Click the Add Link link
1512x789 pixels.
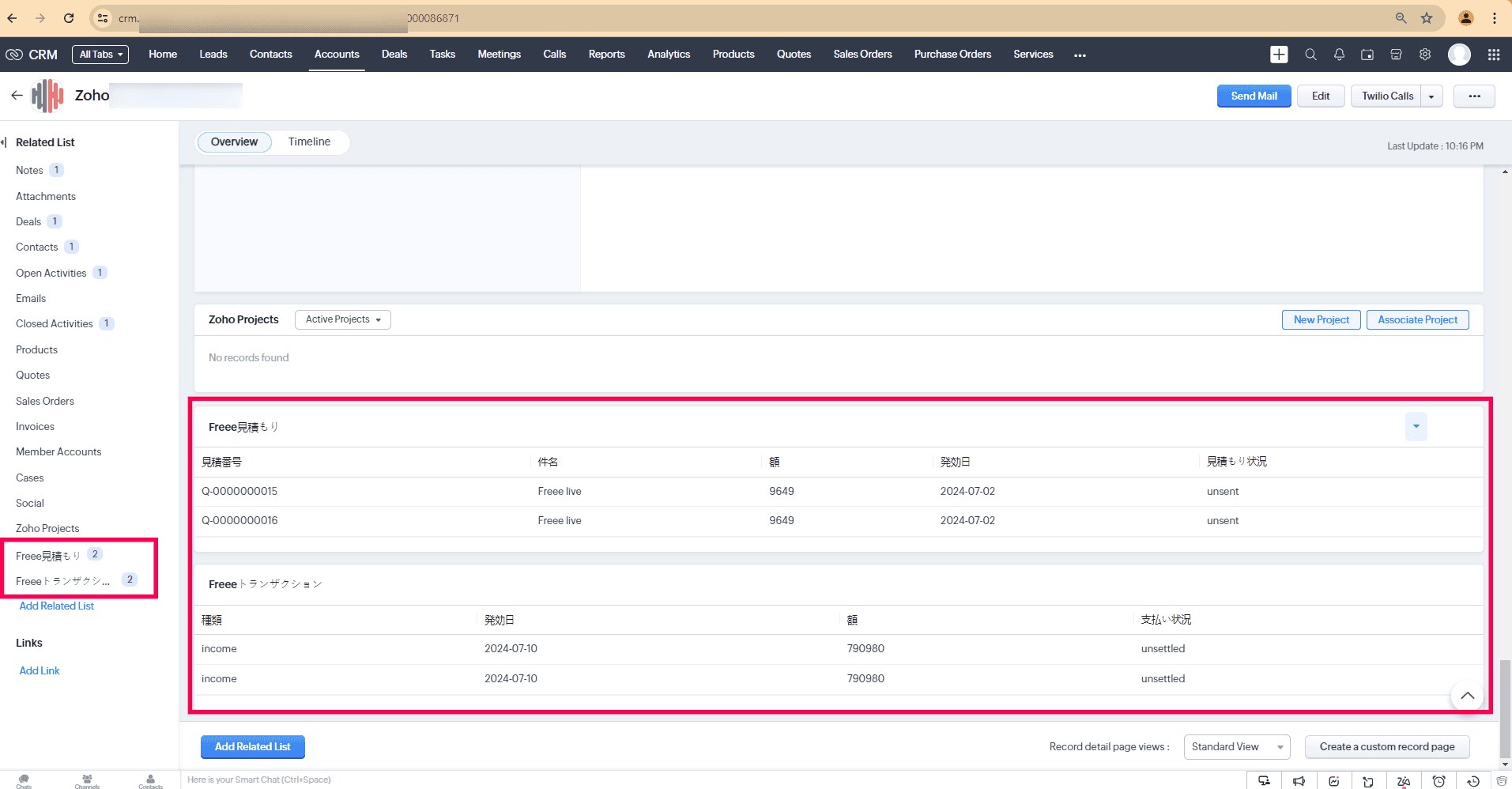tap(40, 670)
